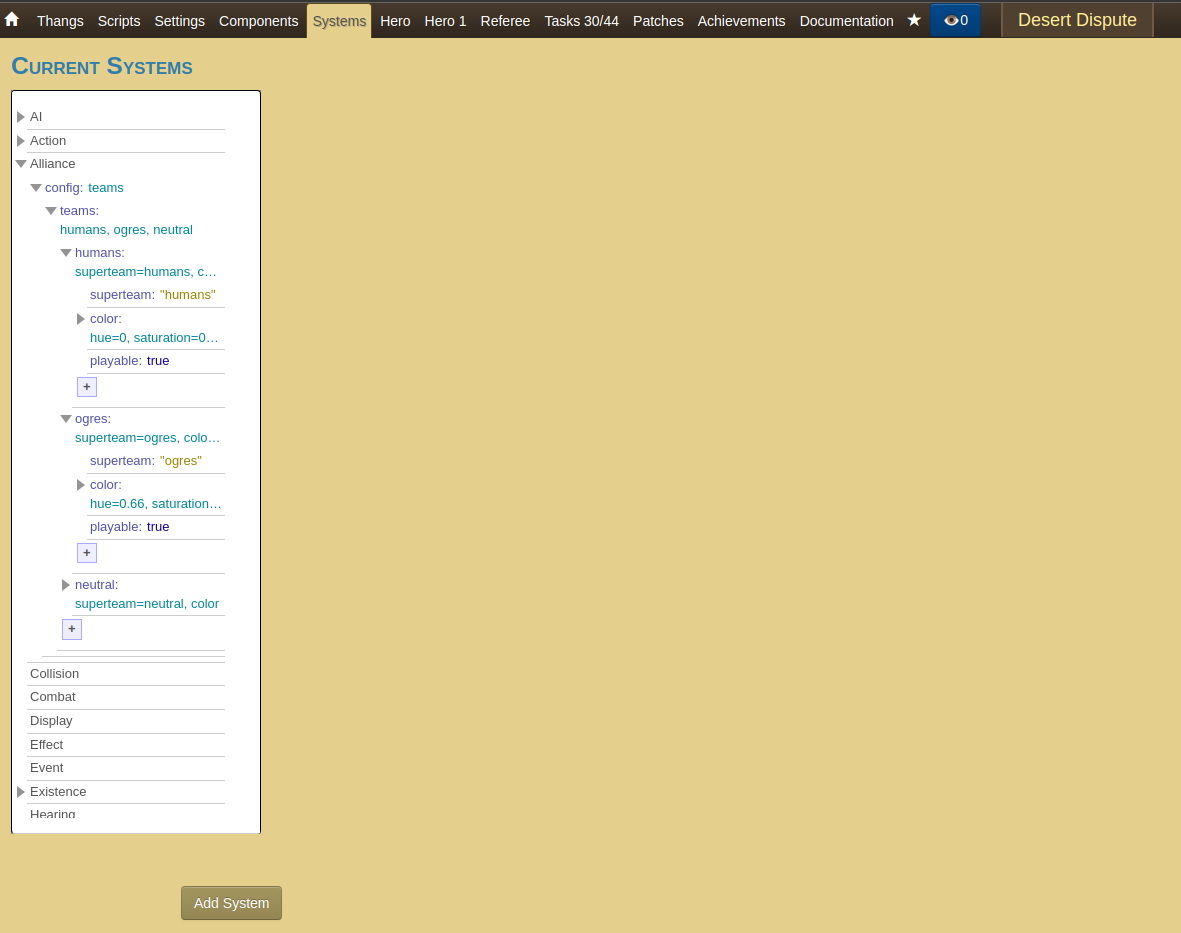
Task: Click the Current Systems heading
Action: tap(102, 66)
